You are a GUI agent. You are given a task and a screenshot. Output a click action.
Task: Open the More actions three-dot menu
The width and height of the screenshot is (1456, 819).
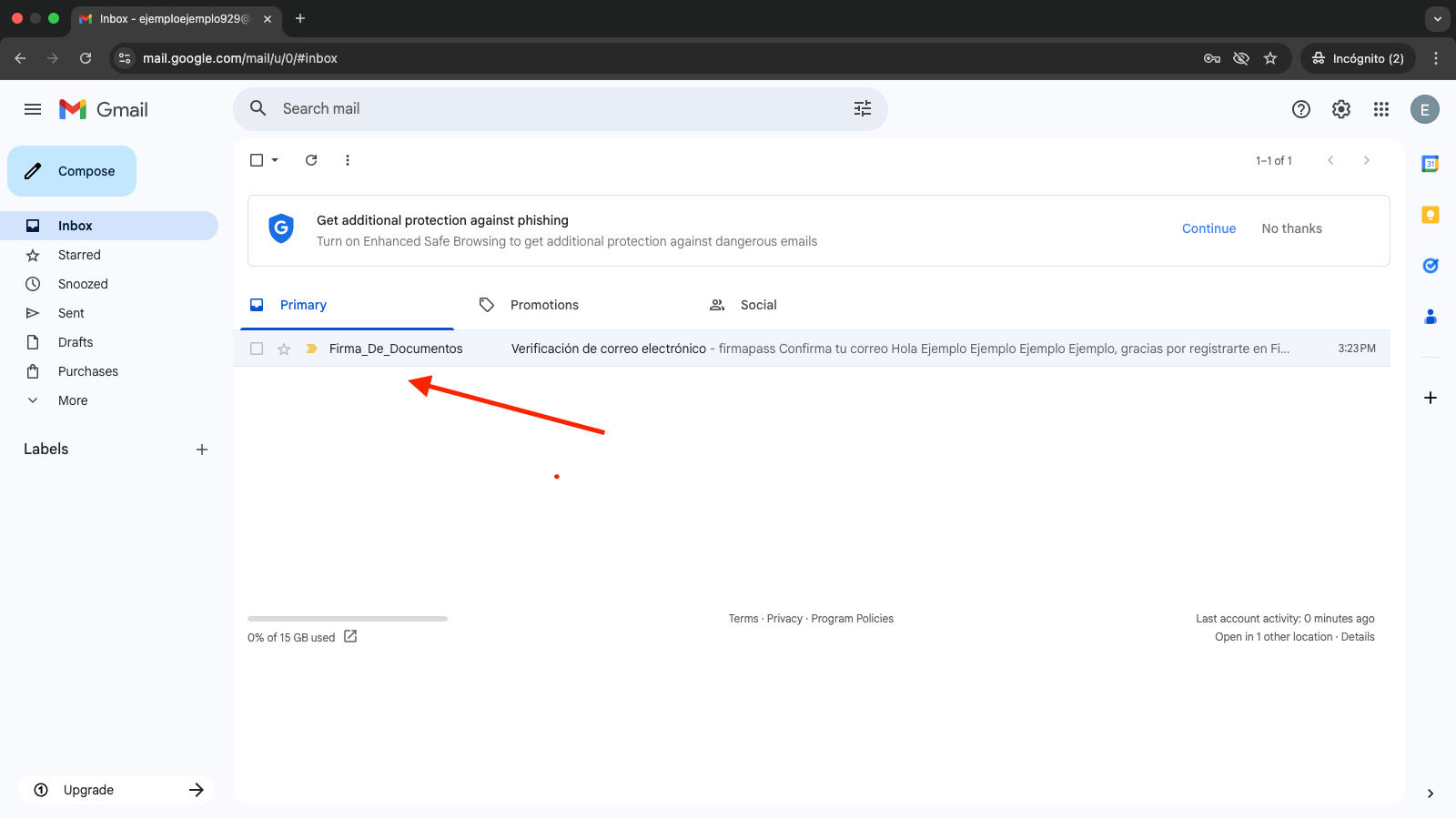(x=348, y=160)
